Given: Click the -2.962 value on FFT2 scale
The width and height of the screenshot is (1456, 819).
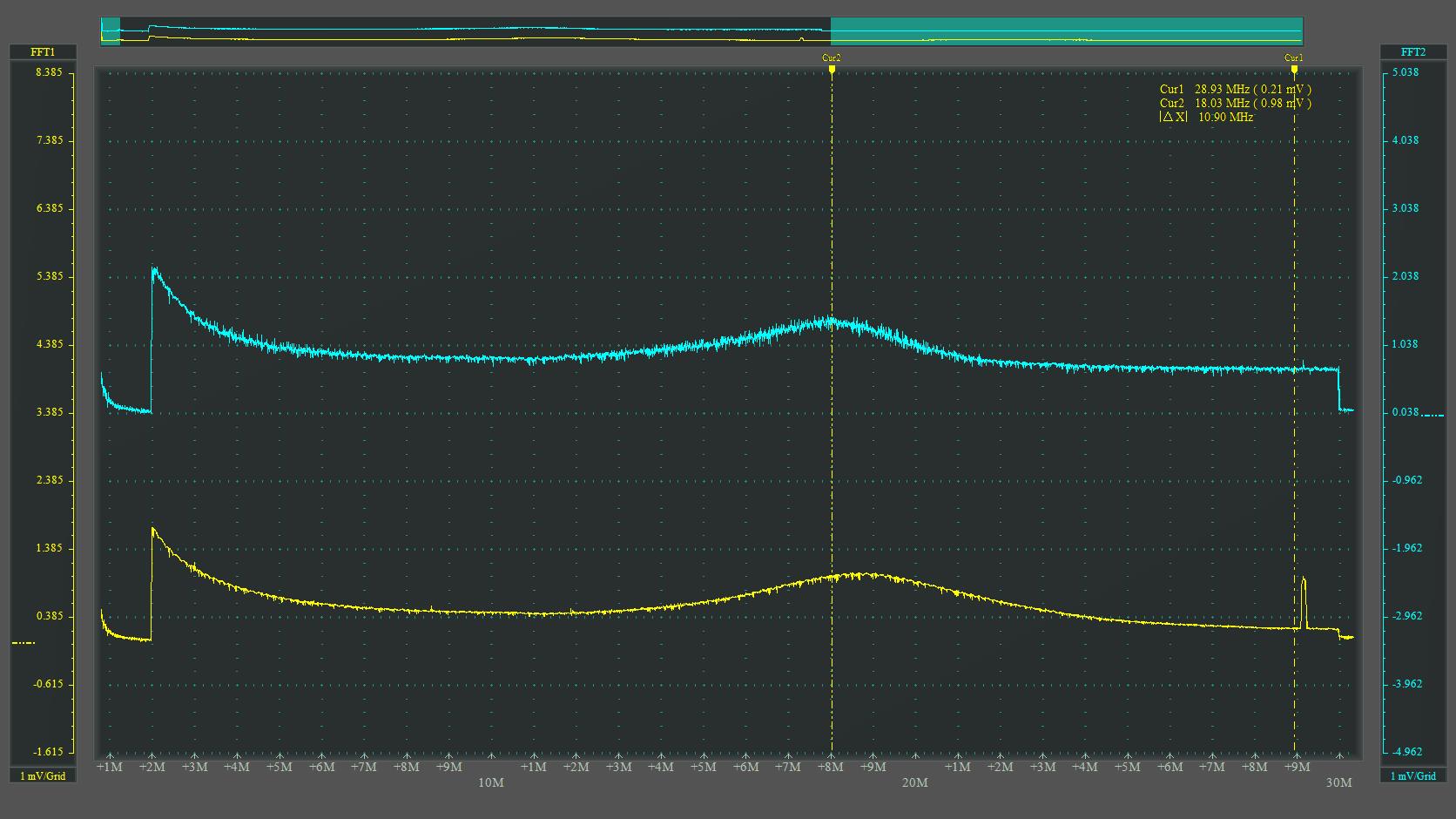Looking at the screenshot, I should point(1407,616).
